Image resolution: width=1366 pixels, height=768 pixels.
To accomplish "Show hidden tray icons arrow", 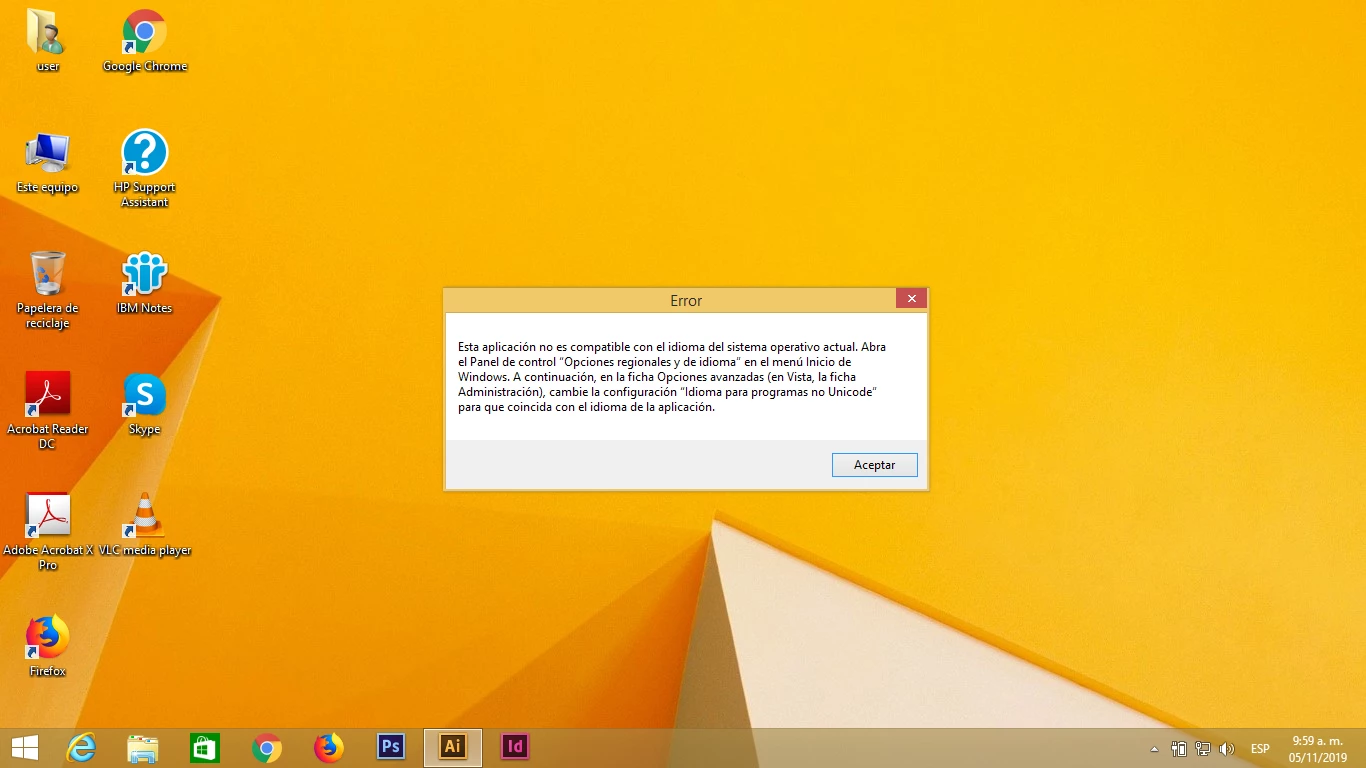I will coord(1155,748).
